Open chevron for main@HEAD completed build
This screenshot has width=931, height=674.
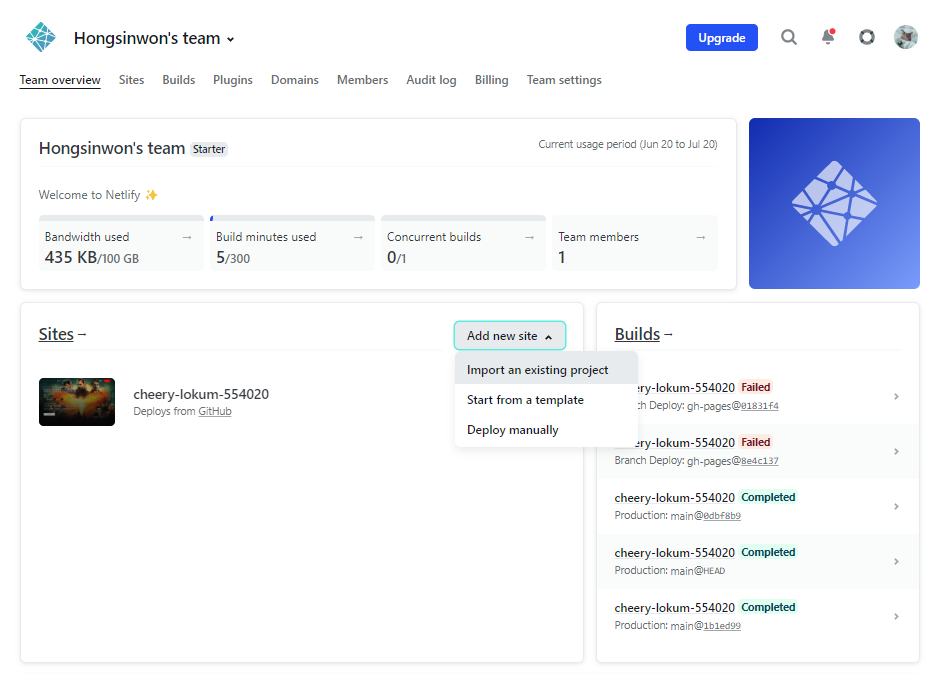[896, 561]
